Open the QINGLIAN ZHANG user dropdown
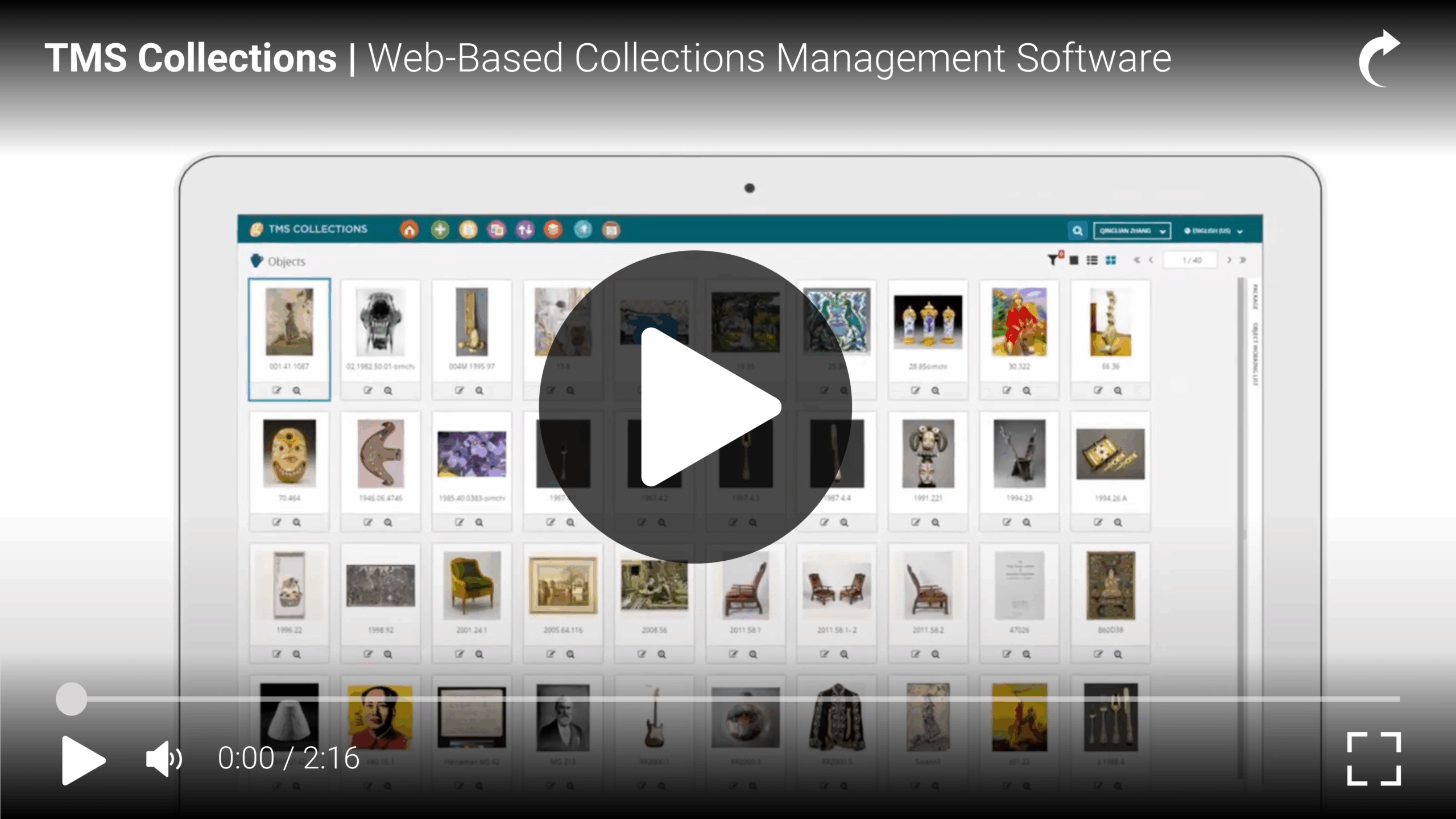This screenshot has width=1456, height=819. pos(1132,230)
